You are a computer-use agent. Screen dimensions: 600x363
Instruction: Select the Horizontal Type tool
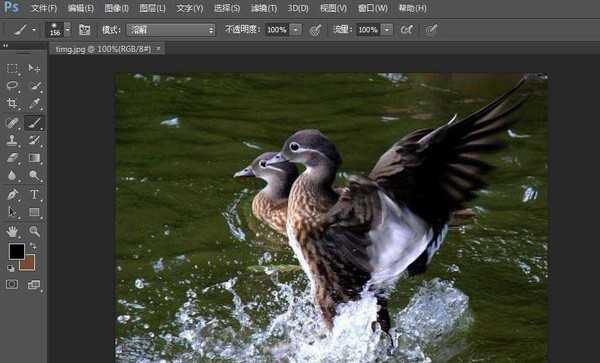coord(34,194)
